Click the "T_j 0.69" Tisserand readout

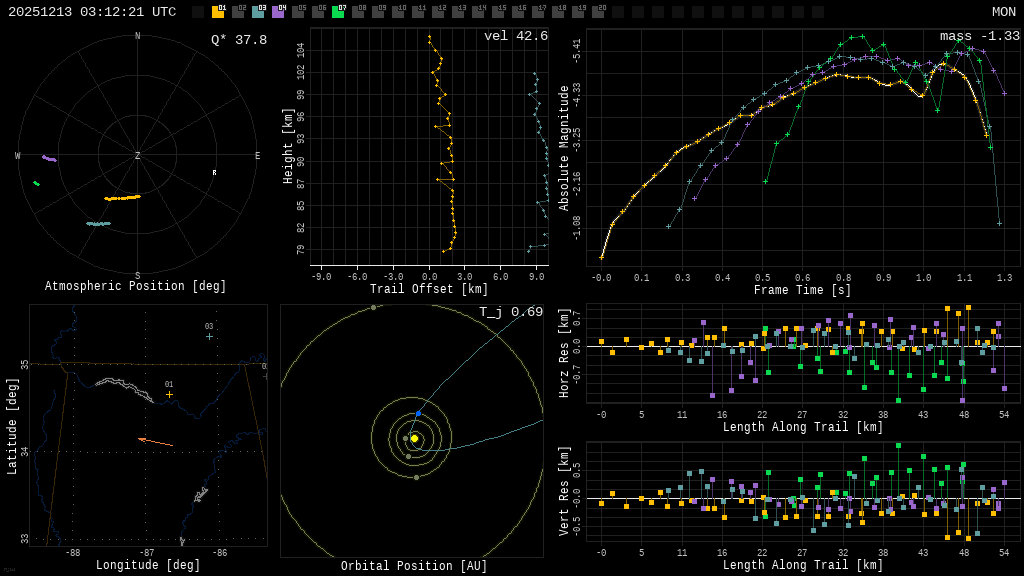pyautogui.click(x=510, y=312)
